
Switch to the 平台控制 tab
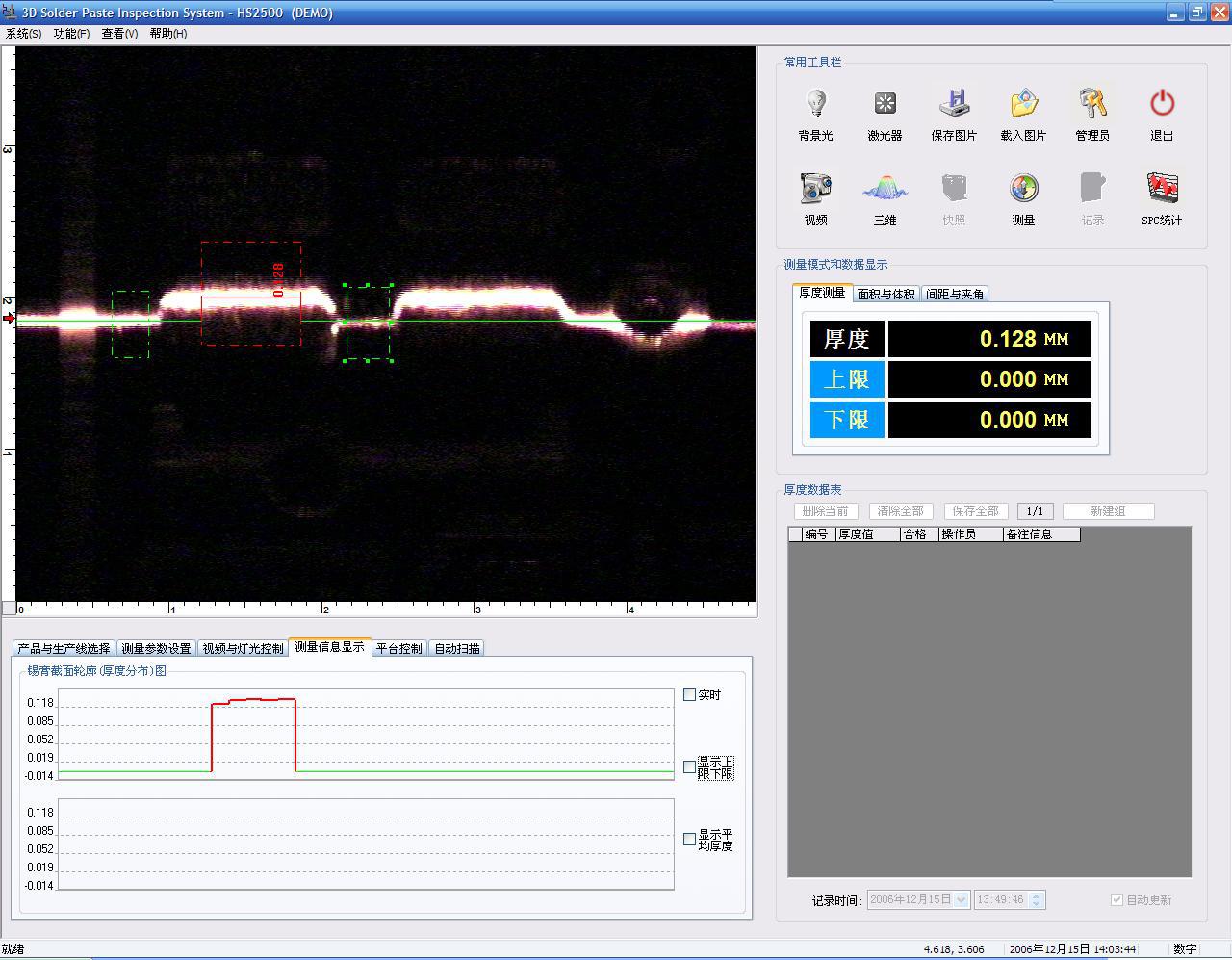click(398, 648)
